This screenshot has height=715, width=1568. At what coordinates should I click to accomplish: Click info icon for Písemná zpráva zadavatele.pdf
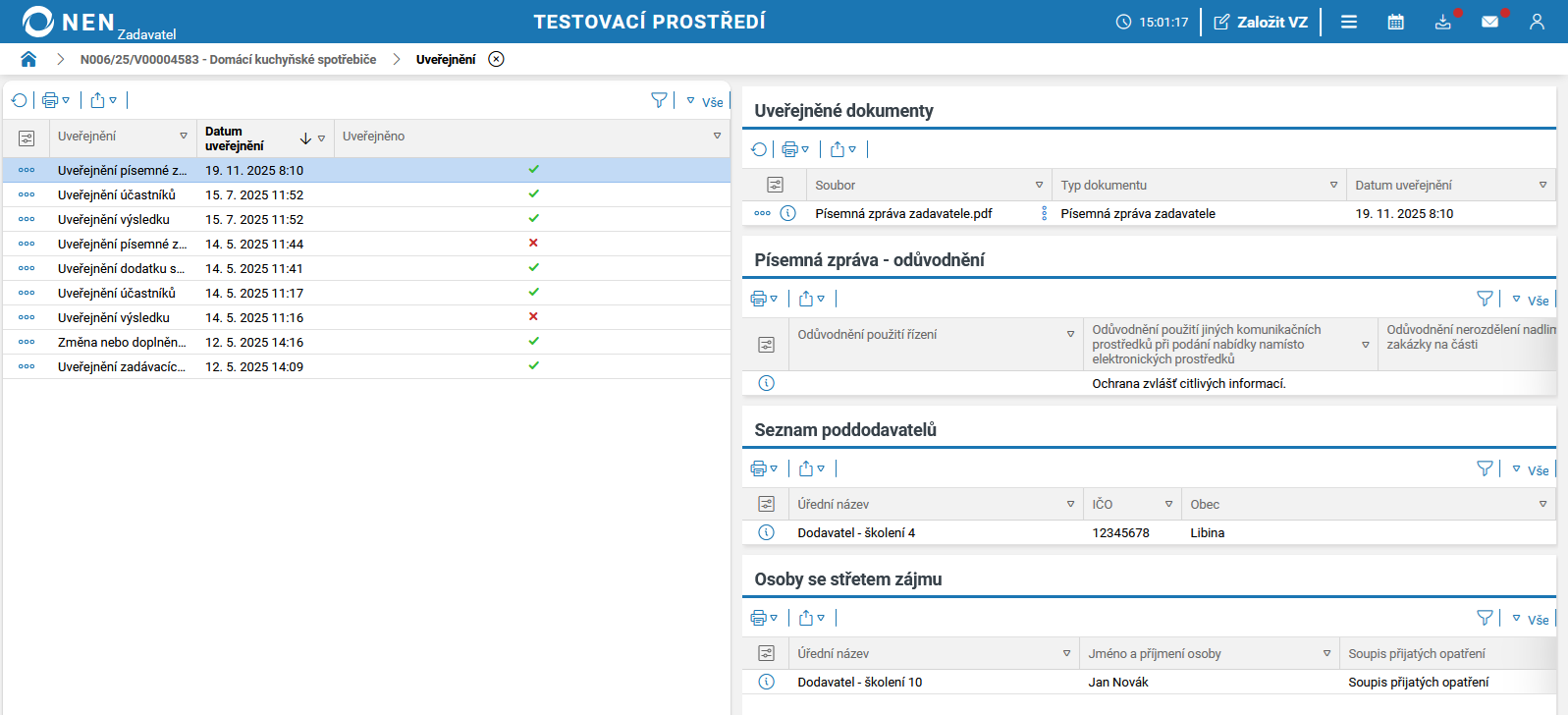coord(787,213)
